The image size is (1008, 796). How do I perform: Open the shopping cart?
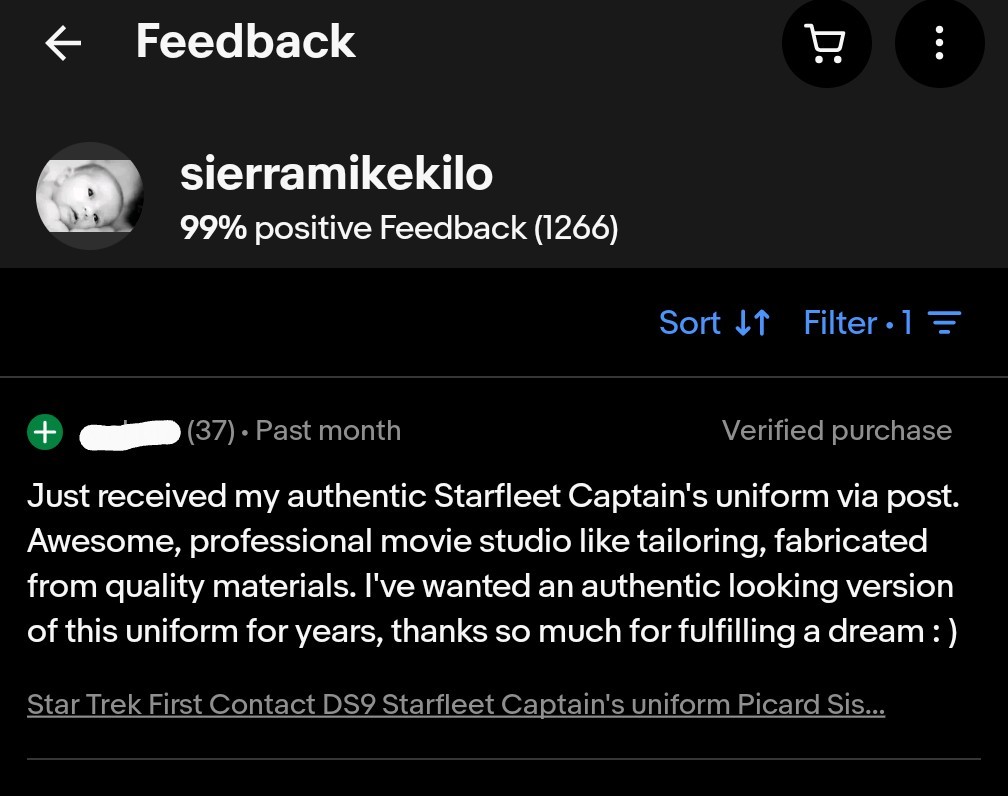tap(826, 43)
